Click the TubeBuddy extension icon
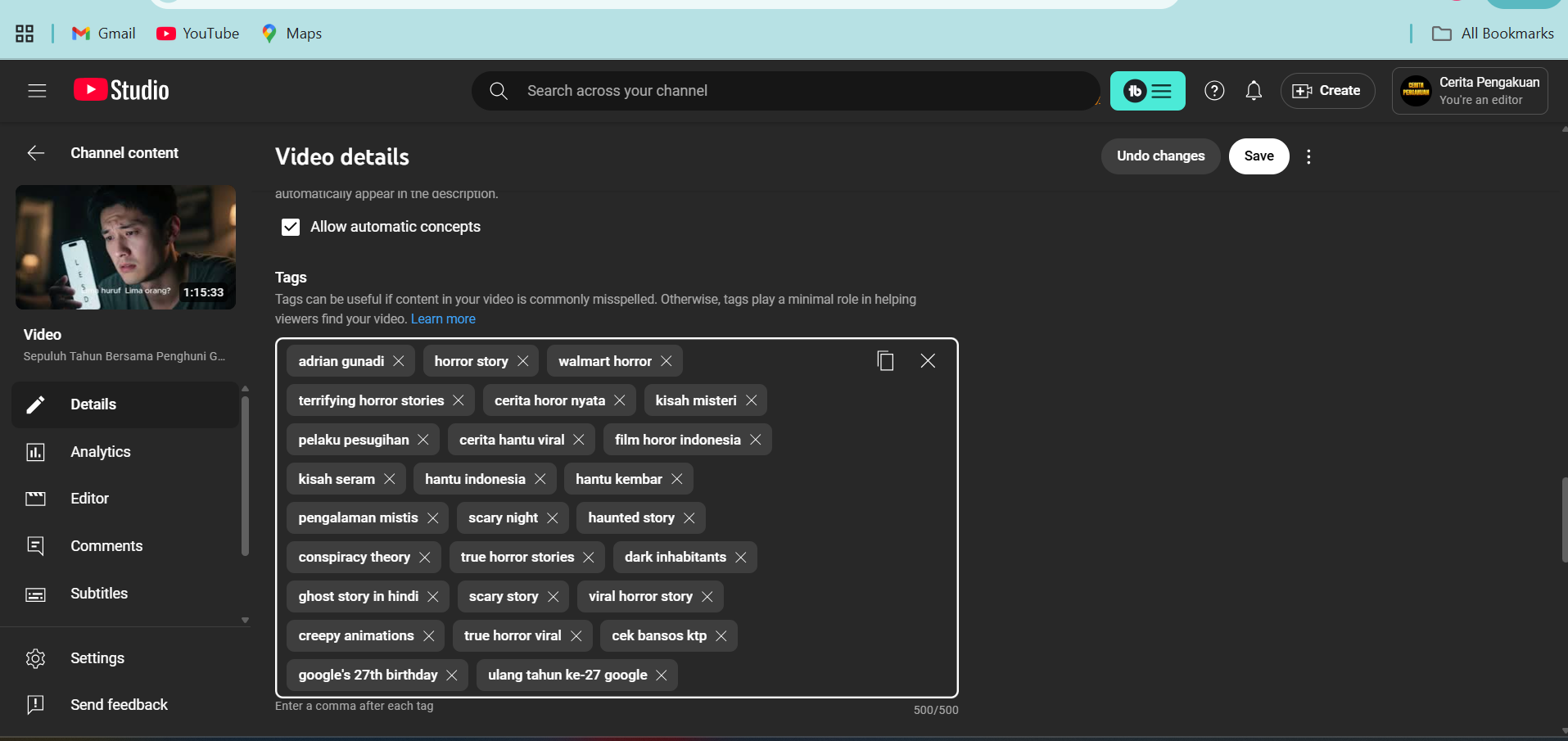Viewport: 1568px width, 741px height. pos(1146,91)
